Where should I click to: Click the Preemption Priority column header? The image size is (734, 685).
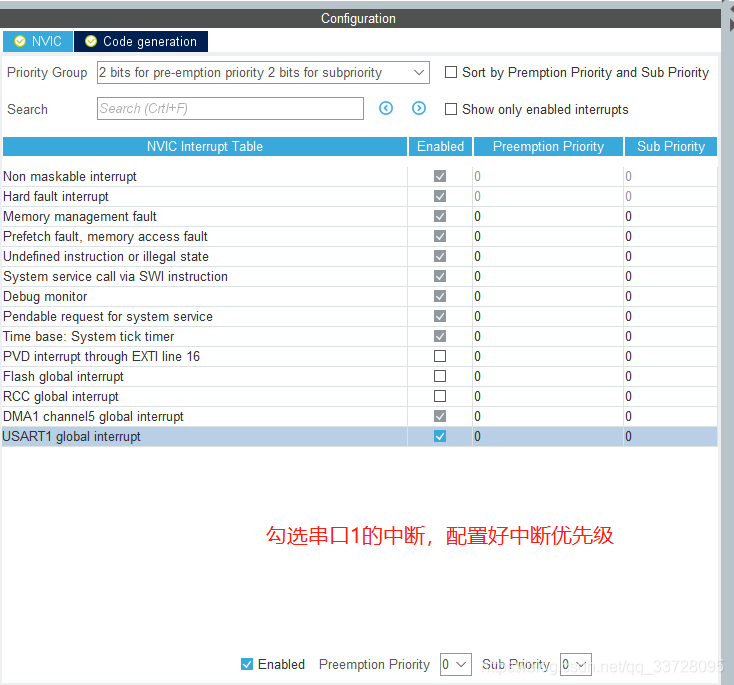[x=548, y=147]
